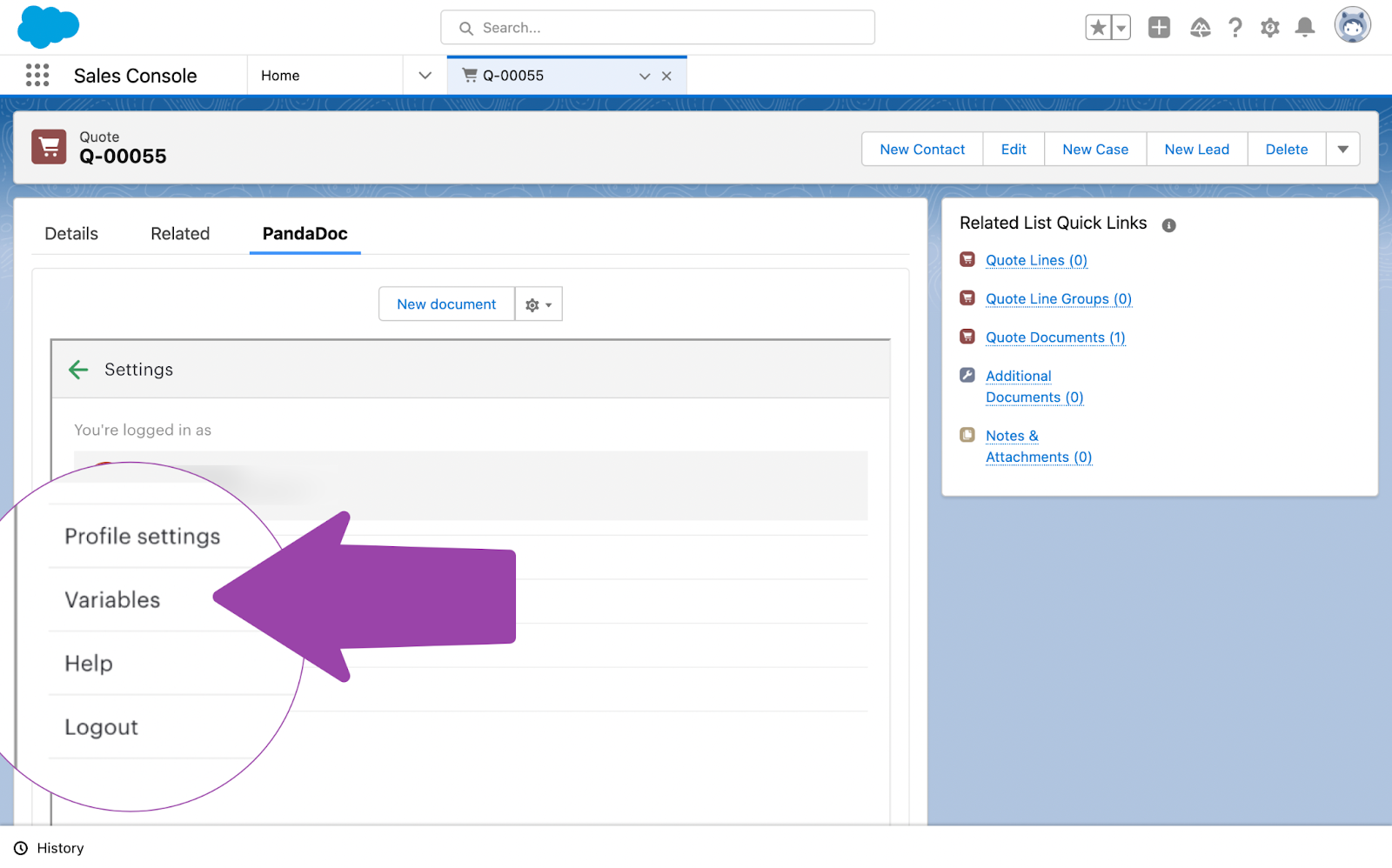Click the Quote Documents list icon
The height and width of the screenshot is (868, 1392).
(x=967, y=336)
